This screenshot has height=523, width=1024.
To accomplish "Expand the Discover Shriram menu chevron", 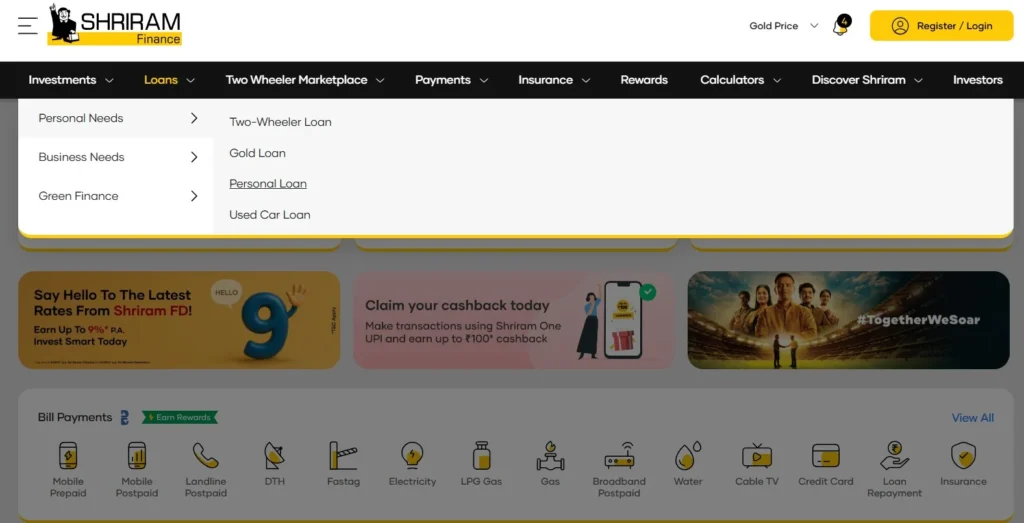I will (918, 80).
